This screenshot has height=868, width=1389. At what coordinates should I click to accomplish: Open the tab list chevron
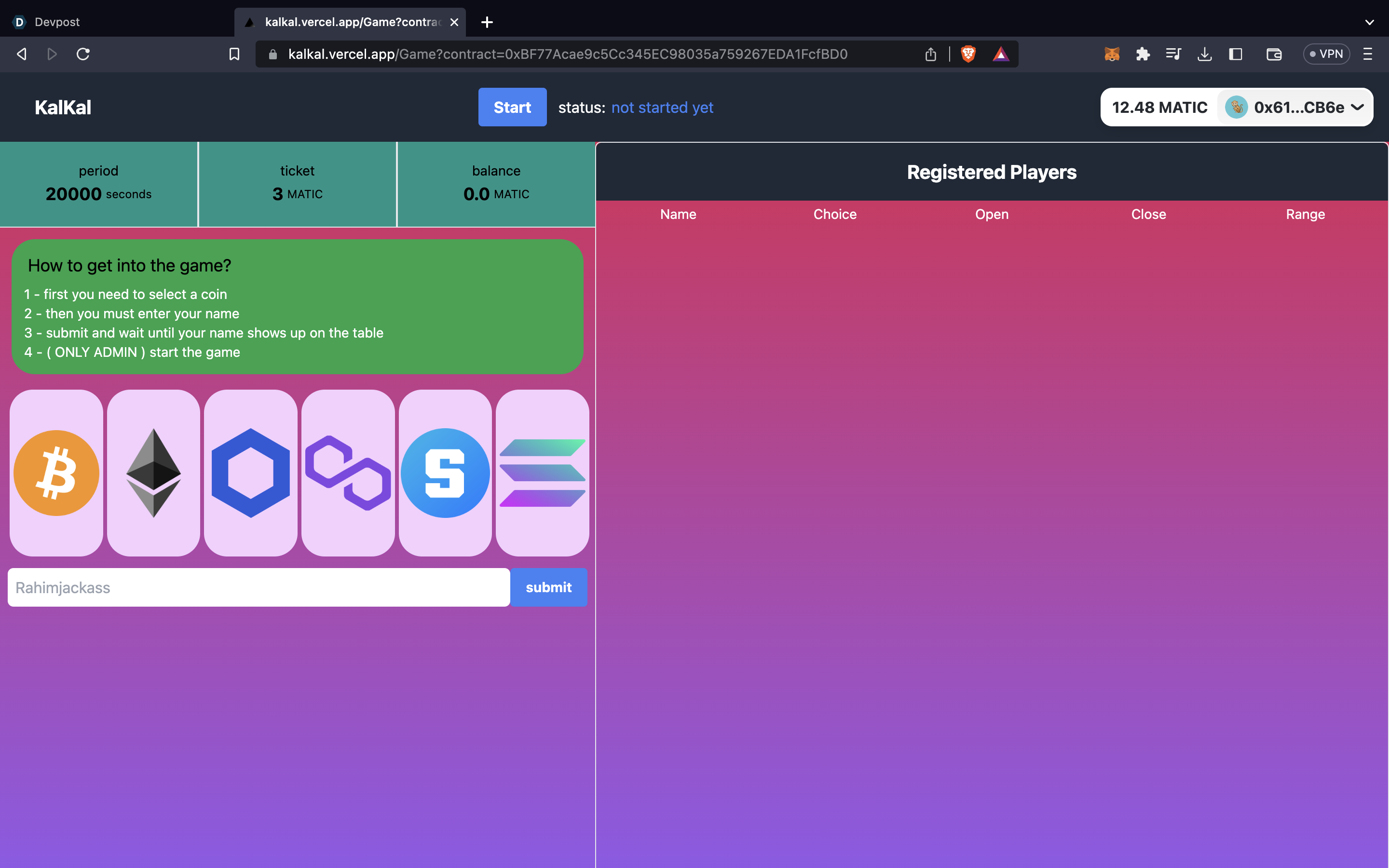point(1369,22)
